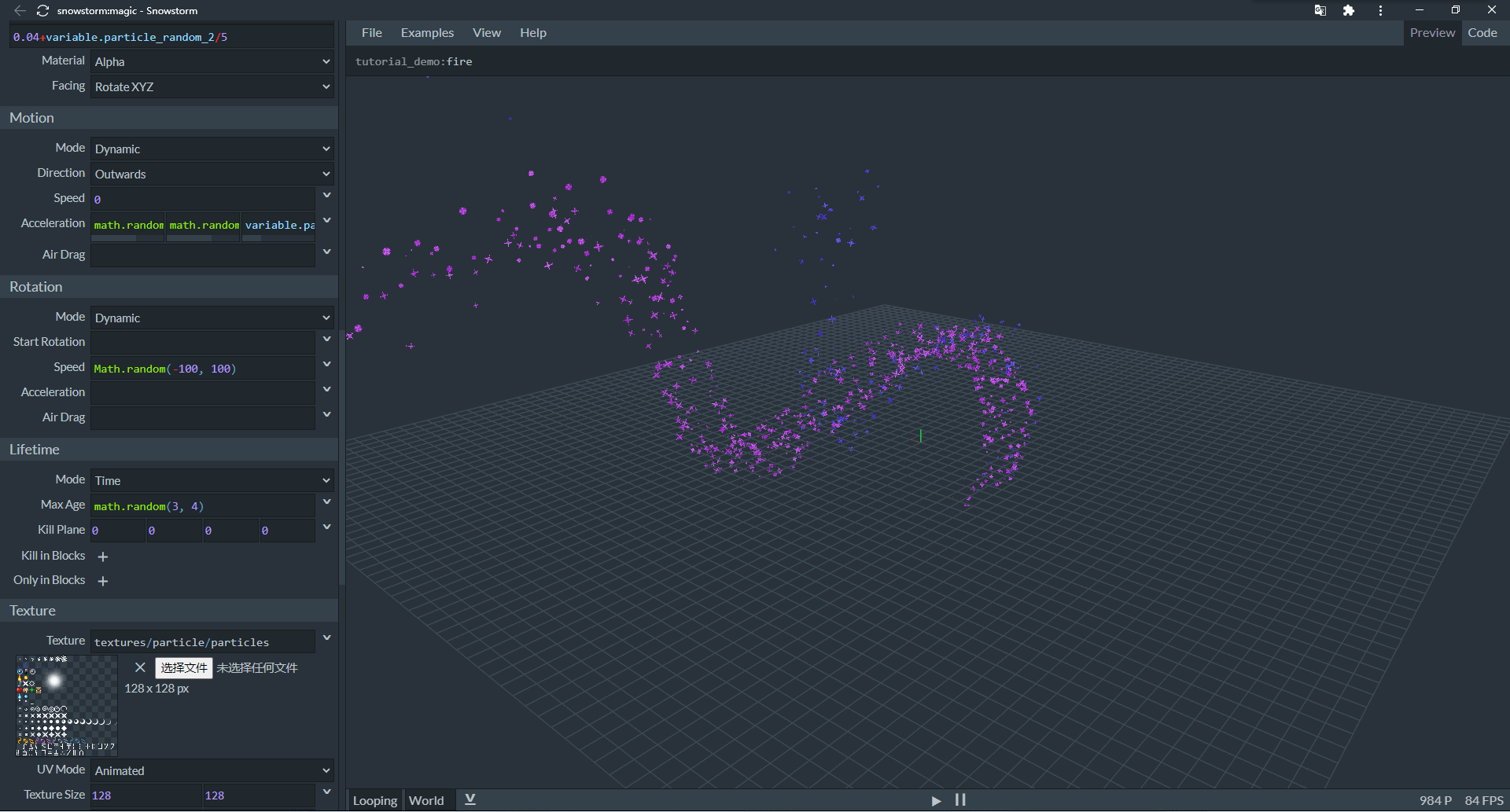Screen dimensions: 1510x812
Task: Open the Direction Outwards dropdown
Action: point(212,174)
